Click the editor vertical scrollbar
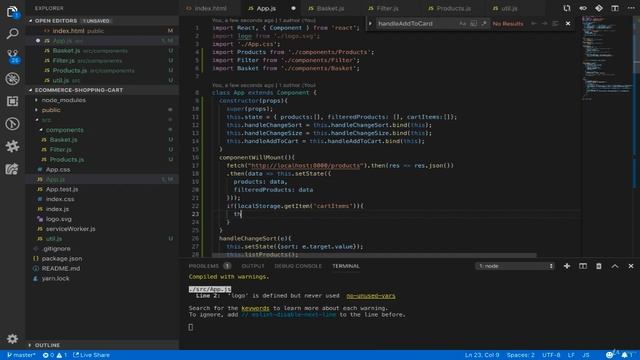 click(x=637, y=45)
